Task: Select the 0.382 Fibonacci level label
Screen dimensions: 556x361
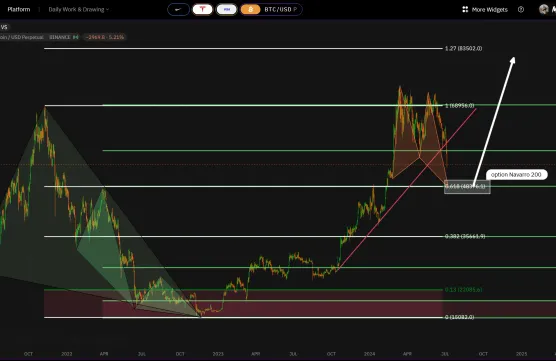Action: coord(465,236)
